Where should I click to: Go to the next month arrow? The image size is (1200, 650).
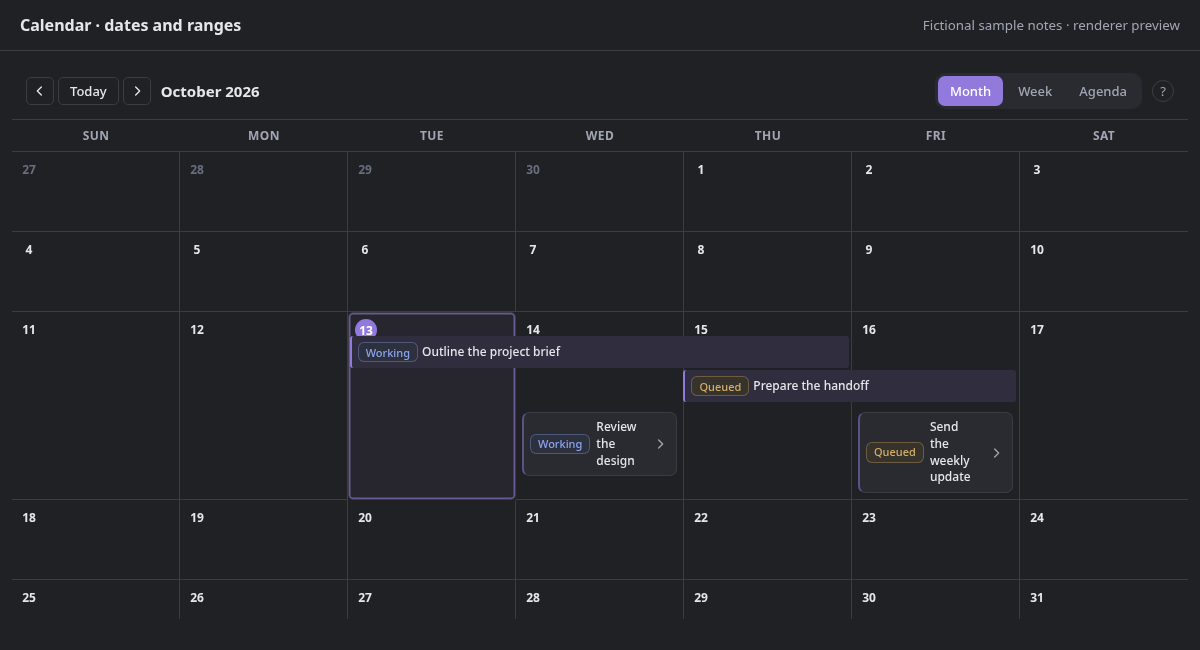pyautogui.click(x=137, y=91)
